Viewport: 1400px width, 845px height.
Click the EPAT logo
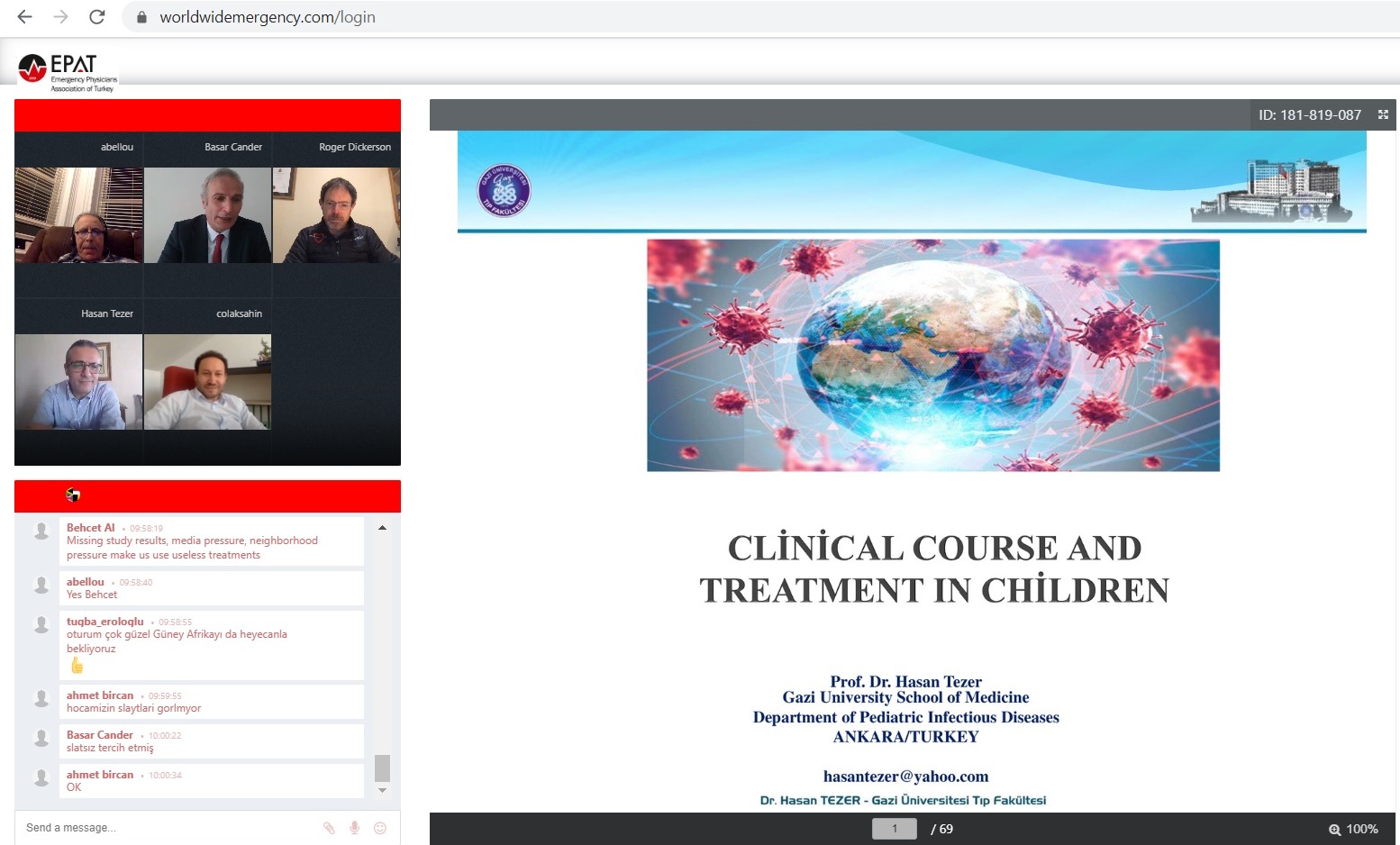click(68, 71)
